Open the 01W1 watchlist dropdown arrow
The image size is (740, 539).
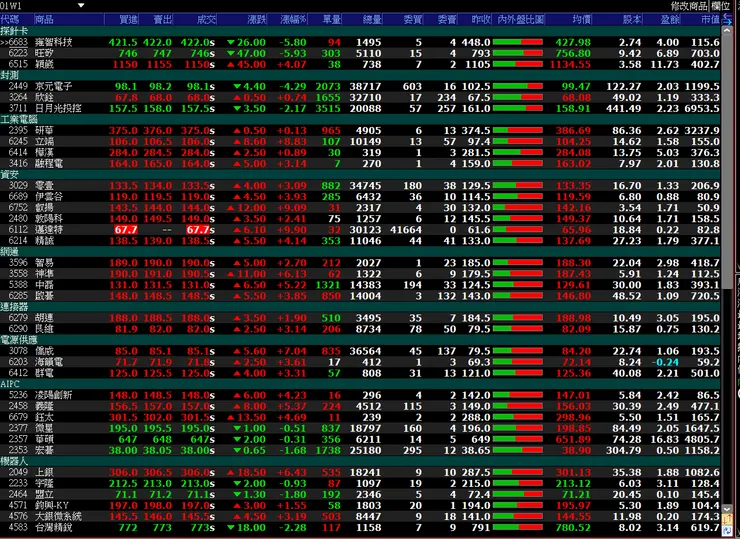(x=81, y=6)
